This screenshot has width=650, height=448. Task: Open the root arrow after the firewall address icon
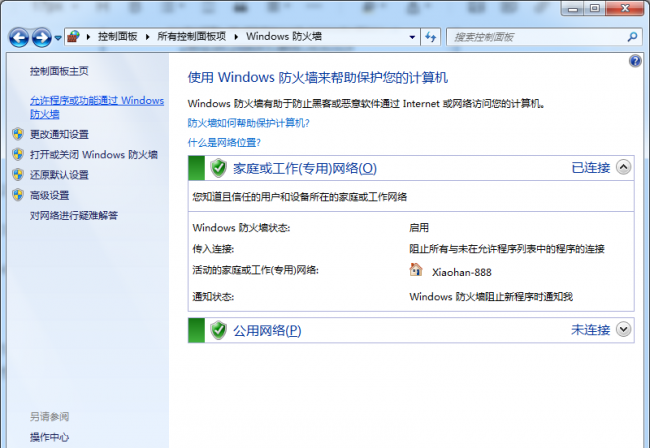click(x=88, y=37)
